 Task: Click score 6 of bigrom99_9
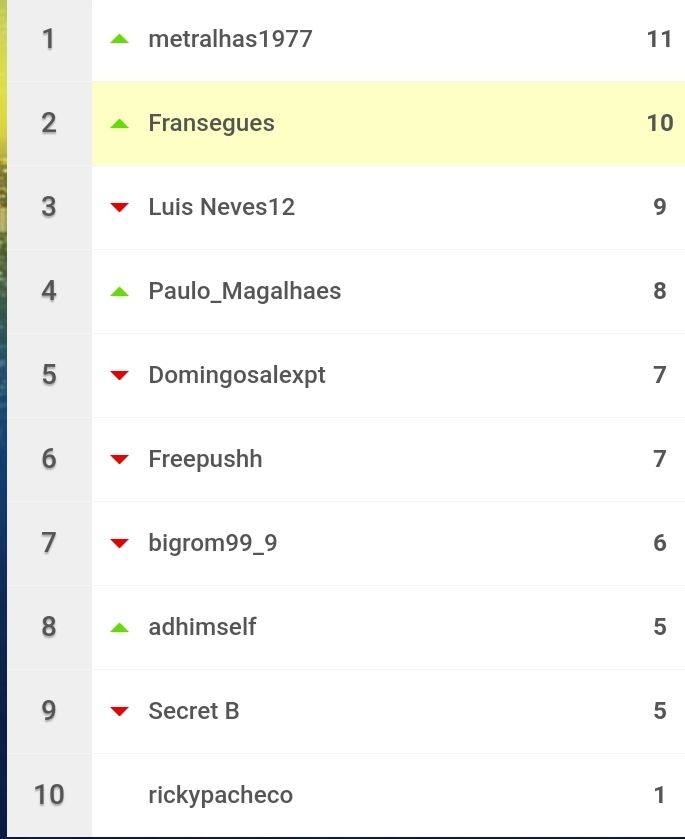coord(660,543)
